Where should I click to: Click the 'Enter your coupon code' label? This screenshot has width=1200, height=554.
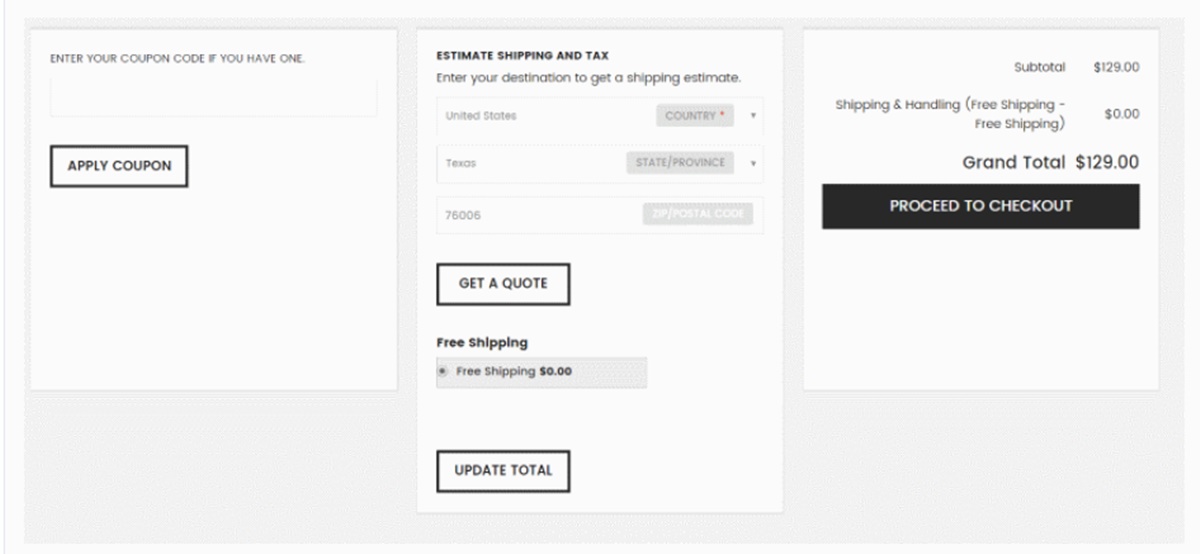(177, 59)
